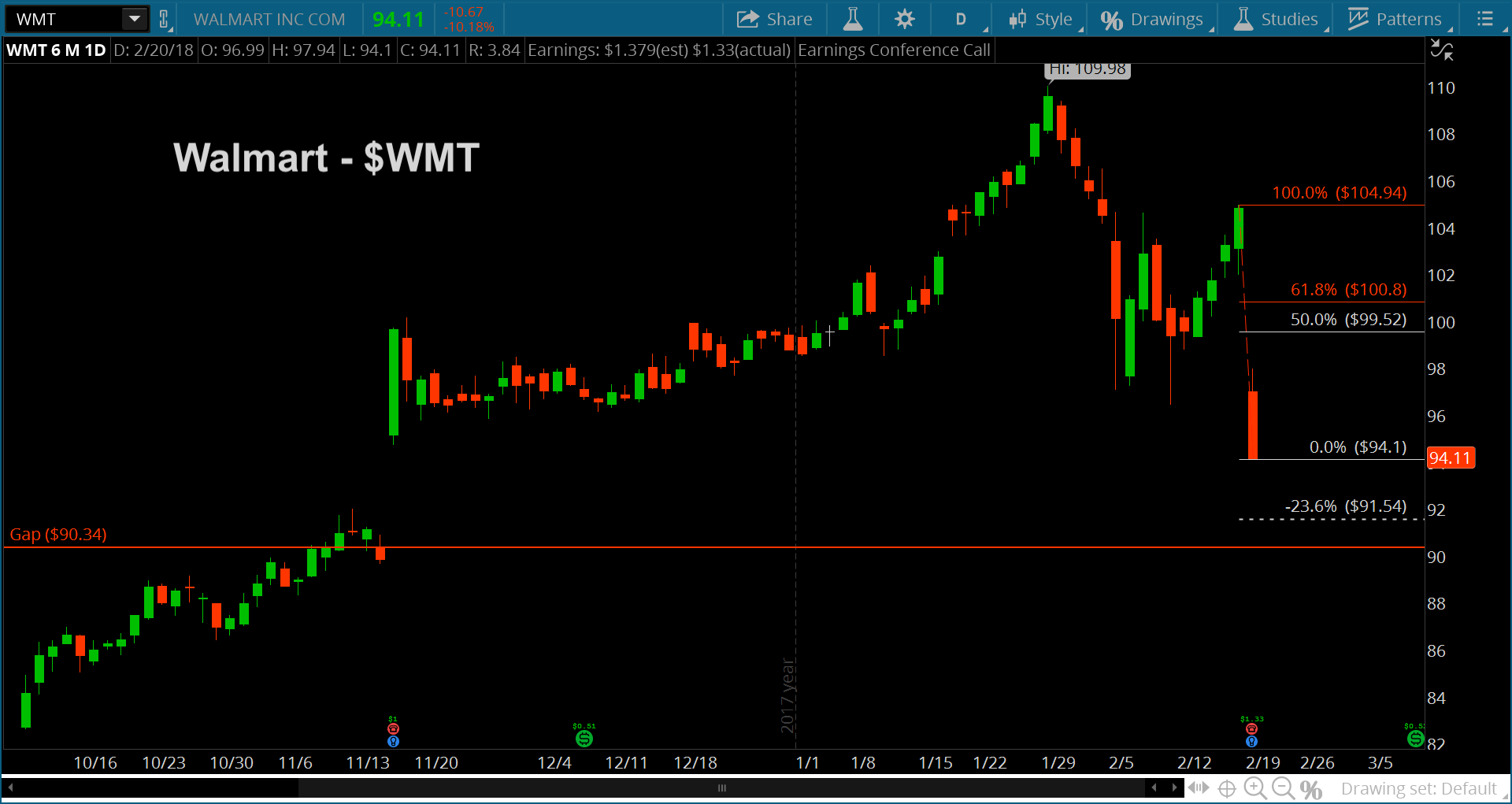Viewport: 1512px width, 804px height.
Task: Open the D timeframe aggregation dropdown
Action: tap(962, 19)
